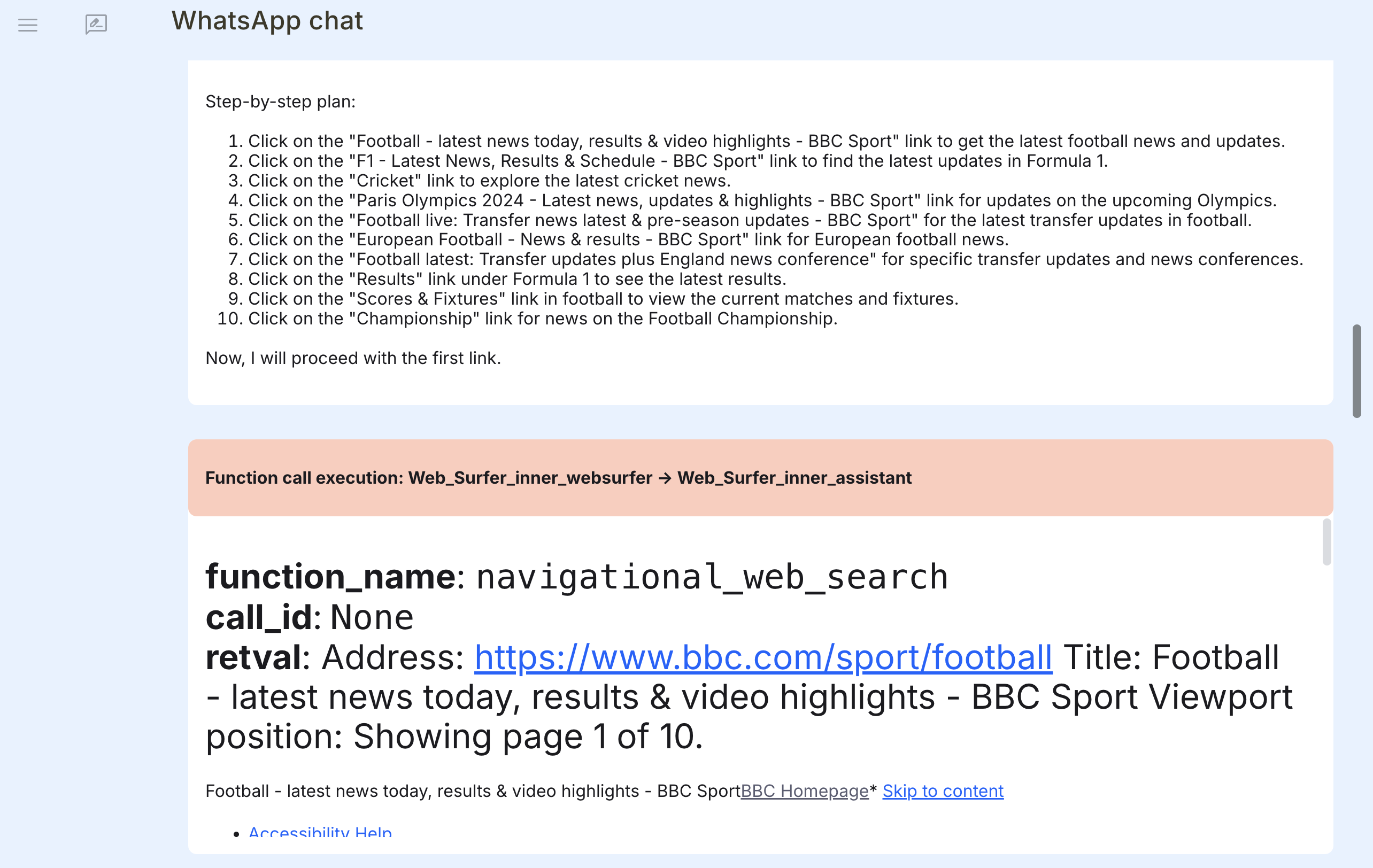Click the function result panel's inner scrollbar

point(1326,542)
